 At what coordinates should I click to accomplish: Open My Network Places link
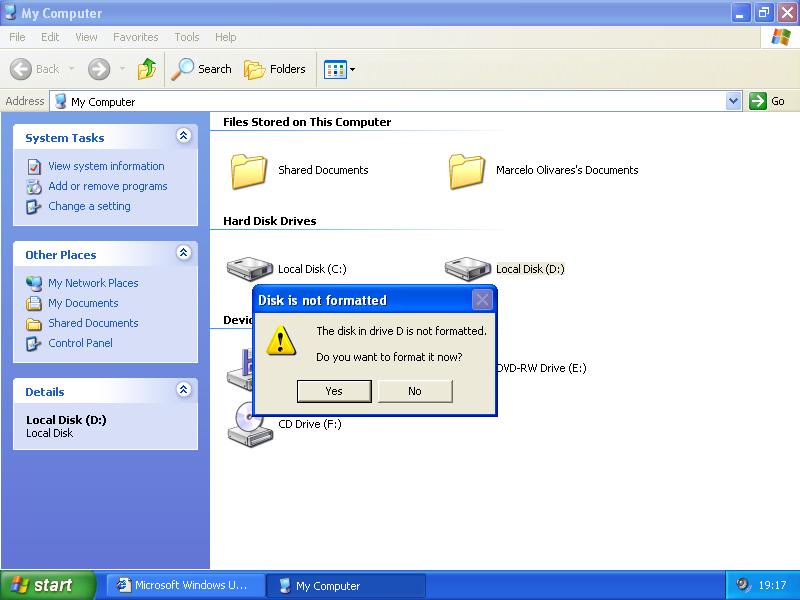[x=93, y=283]
